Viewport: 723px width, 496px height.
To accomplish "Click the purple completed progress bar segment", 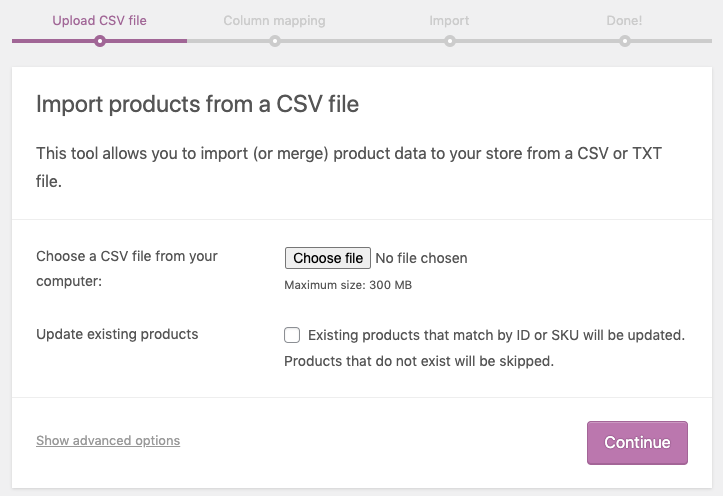I will (x=100, y=41).
